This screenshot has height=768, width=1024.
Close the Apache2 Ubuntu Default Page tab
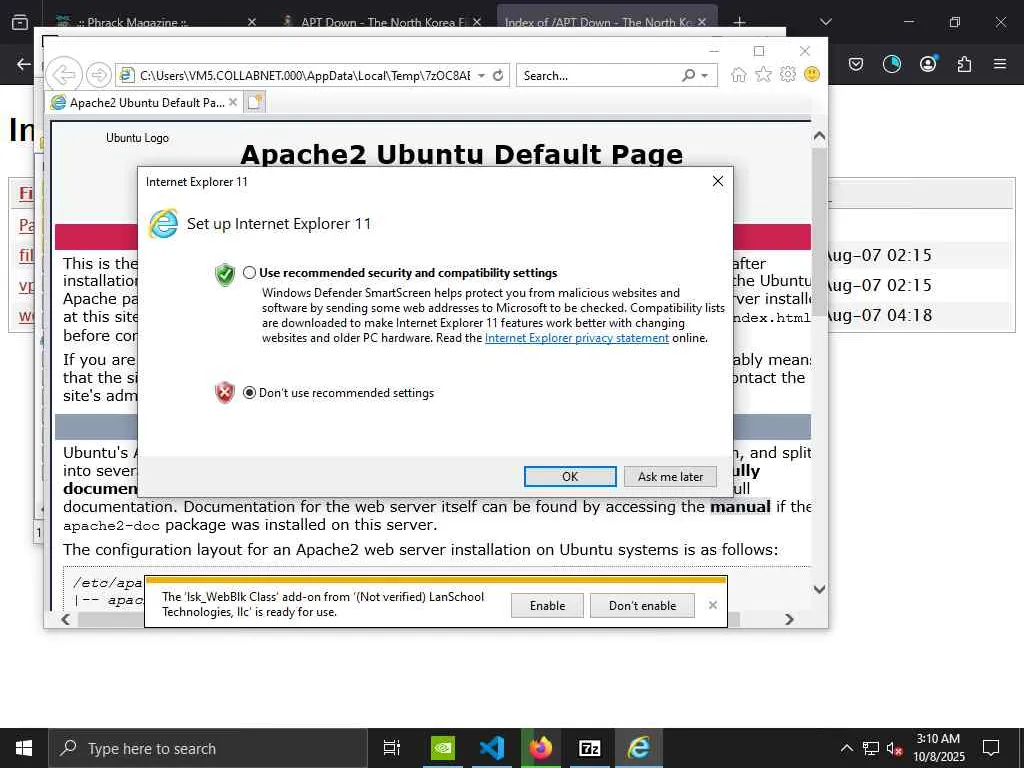pos(233,103)
